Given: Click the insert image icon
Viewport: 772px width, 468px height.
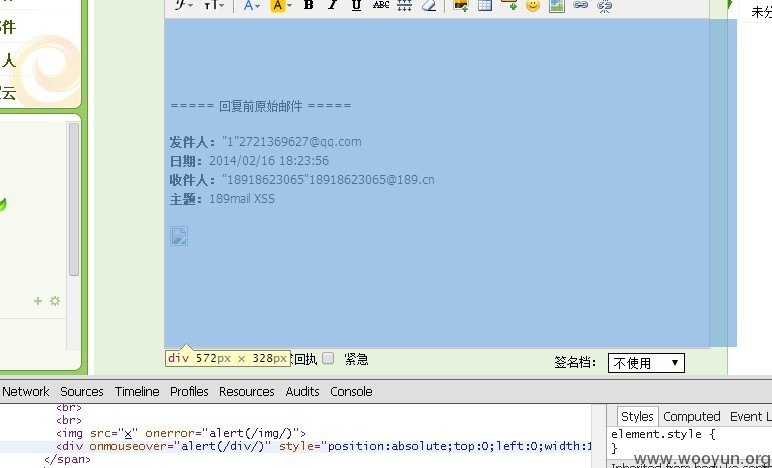Looking at the screenshot, I should tap(461, 5).
